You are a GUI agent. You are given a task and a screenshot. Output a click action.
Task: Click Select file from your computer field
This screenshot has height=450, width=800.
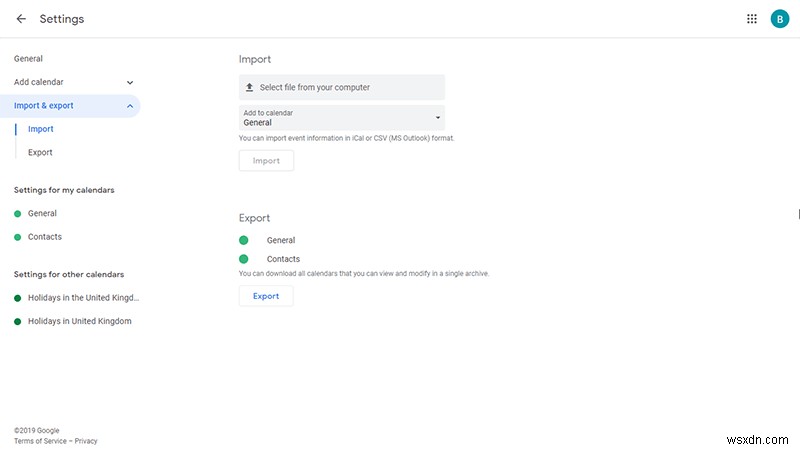[x=342, y=88]
